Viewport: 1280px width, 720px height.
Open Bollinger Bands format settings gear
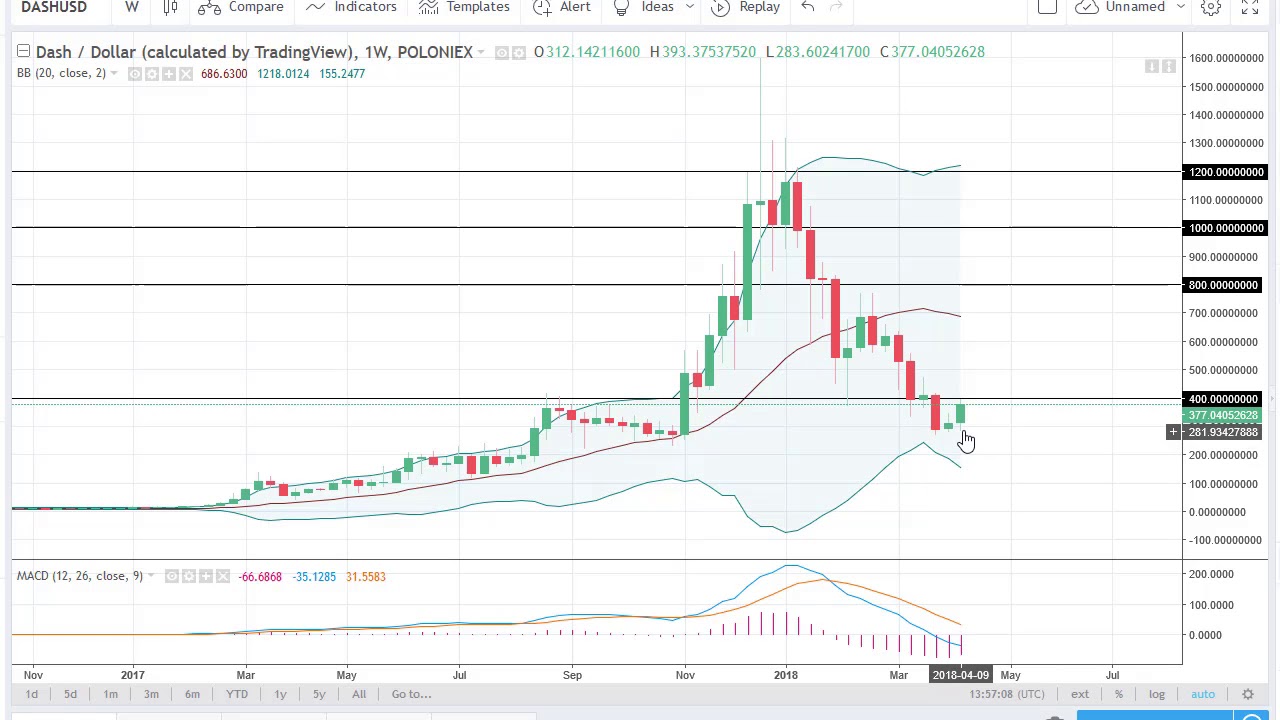(152, 74)
